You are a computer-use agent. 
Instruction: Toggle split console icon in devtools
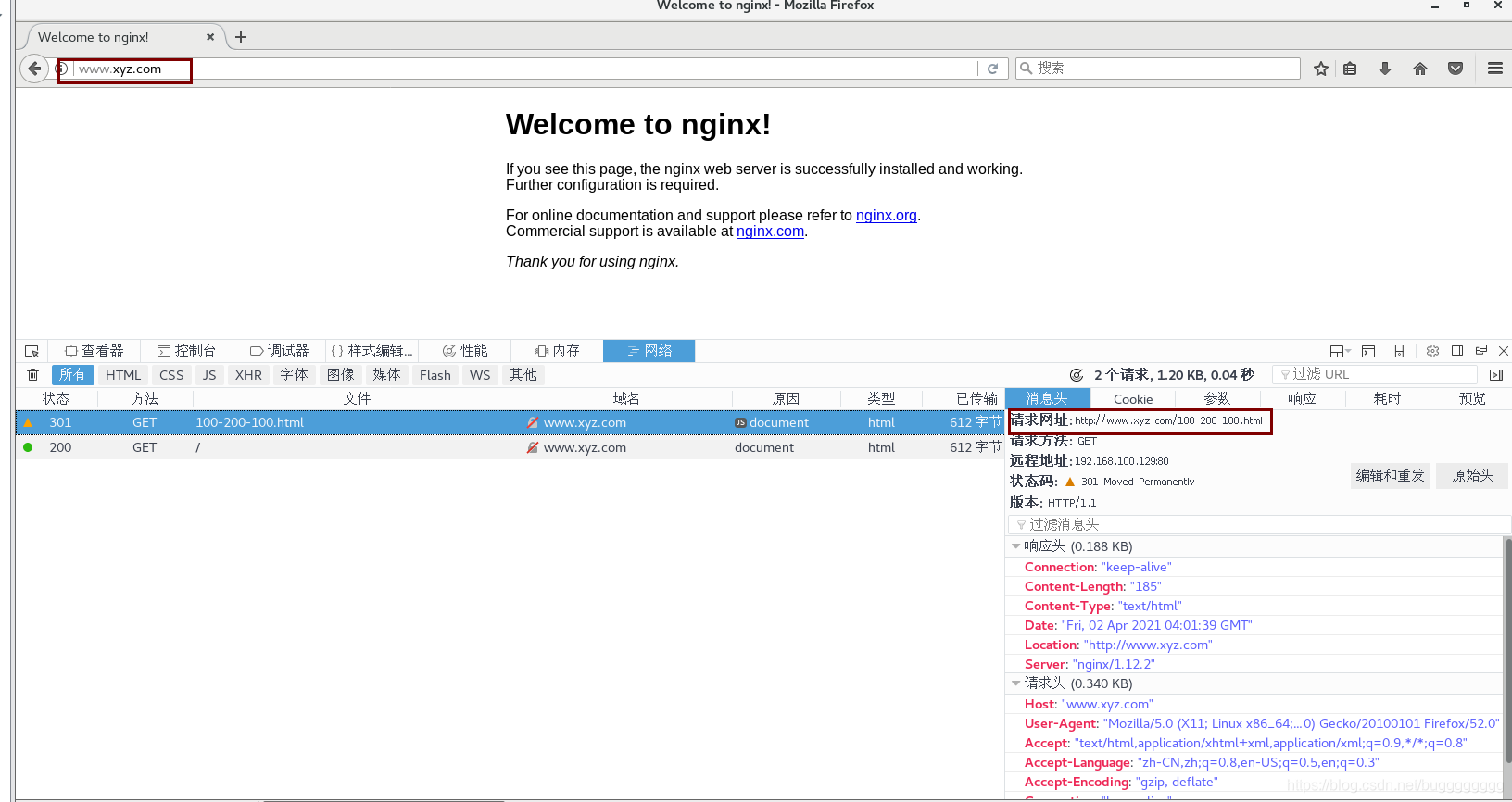point(1368,351)
